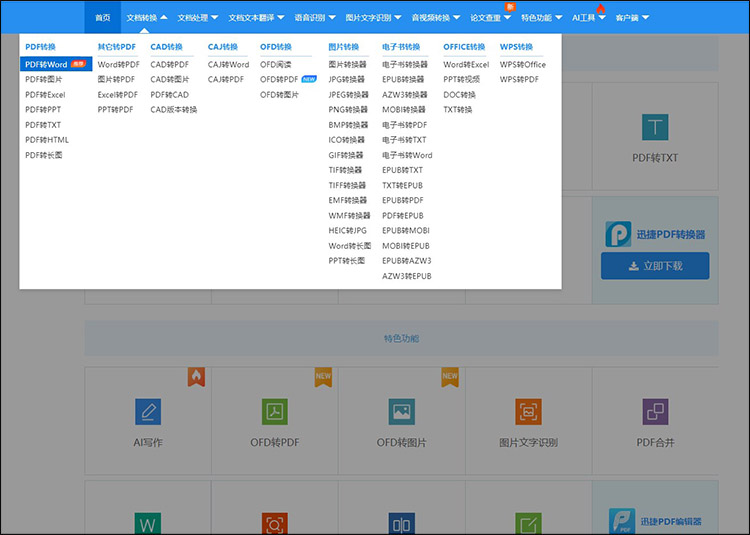Open WPS转Office link
The width and height of the screenshot is (750, 535).
[522, 65]
